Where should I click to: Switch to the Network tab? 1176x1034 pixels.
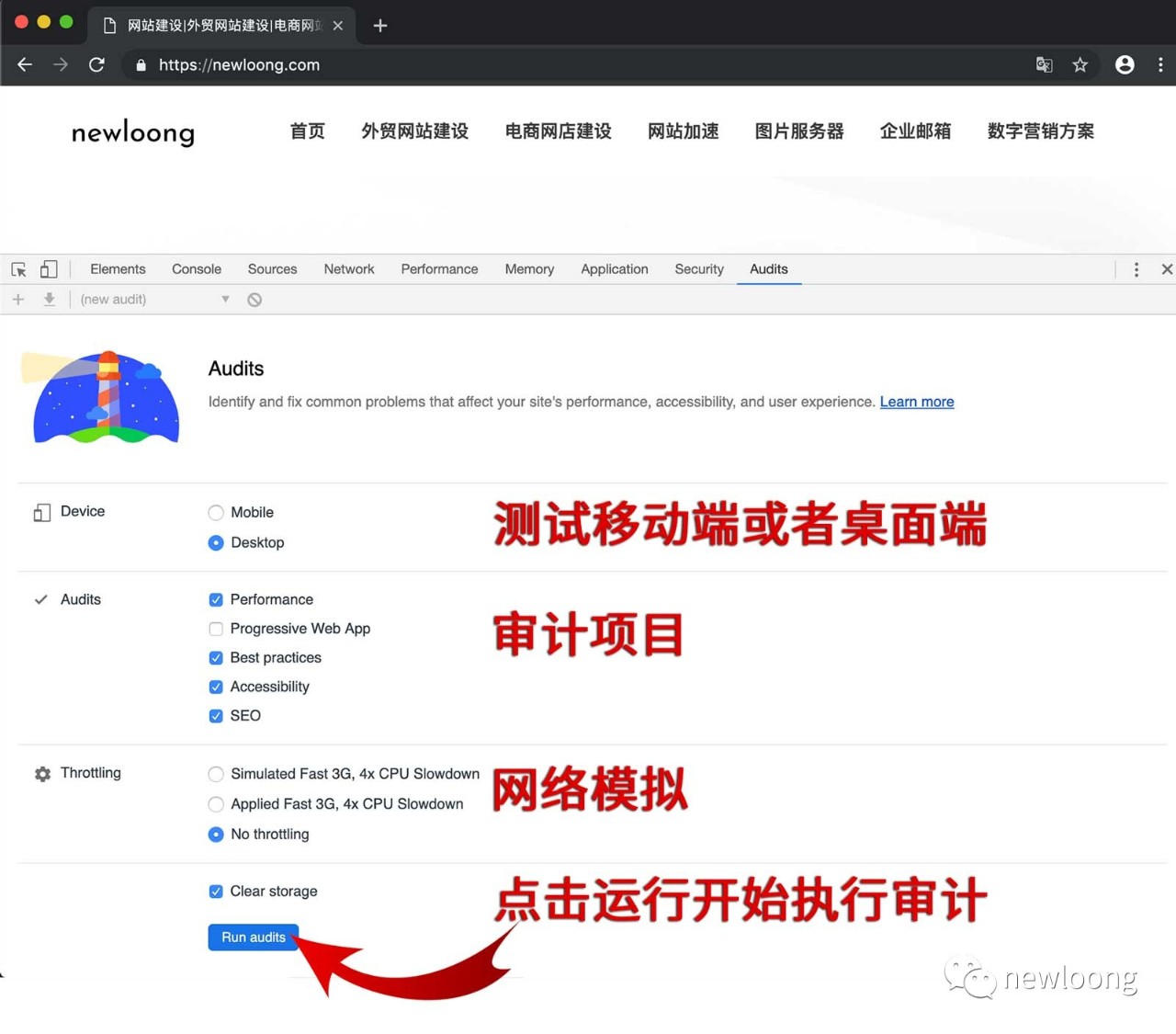(348, 269)
